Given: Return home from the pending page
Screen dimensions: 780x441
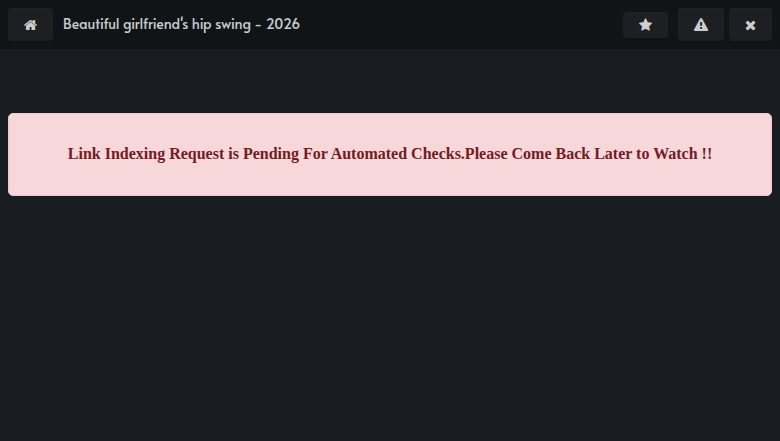Looking at the screenshot, I should [x=30, y=25].
